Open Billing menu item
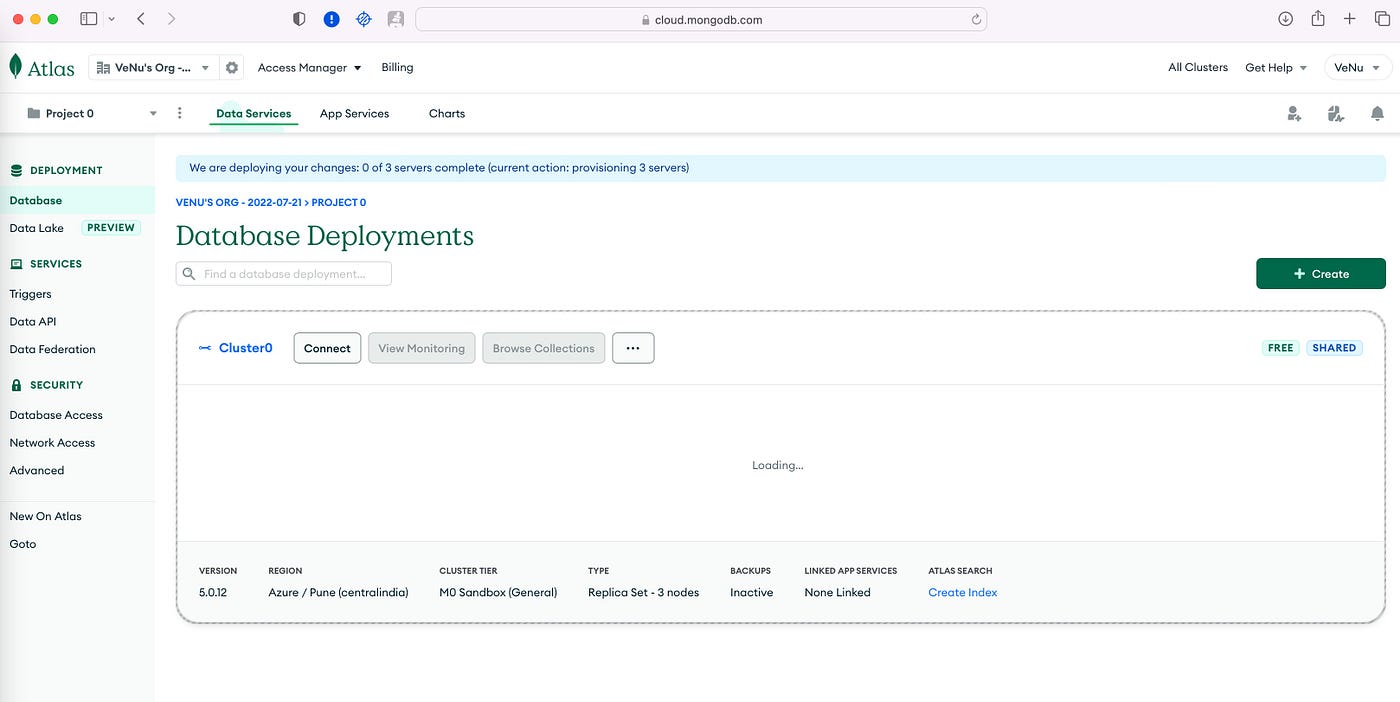The width and height of the screenshot is (1400, 702). tap(397, 68)
